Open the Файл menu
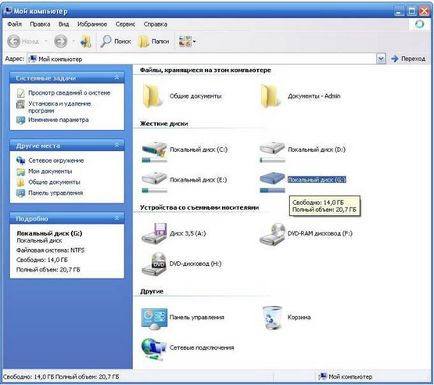 click(x=15, y=24)
